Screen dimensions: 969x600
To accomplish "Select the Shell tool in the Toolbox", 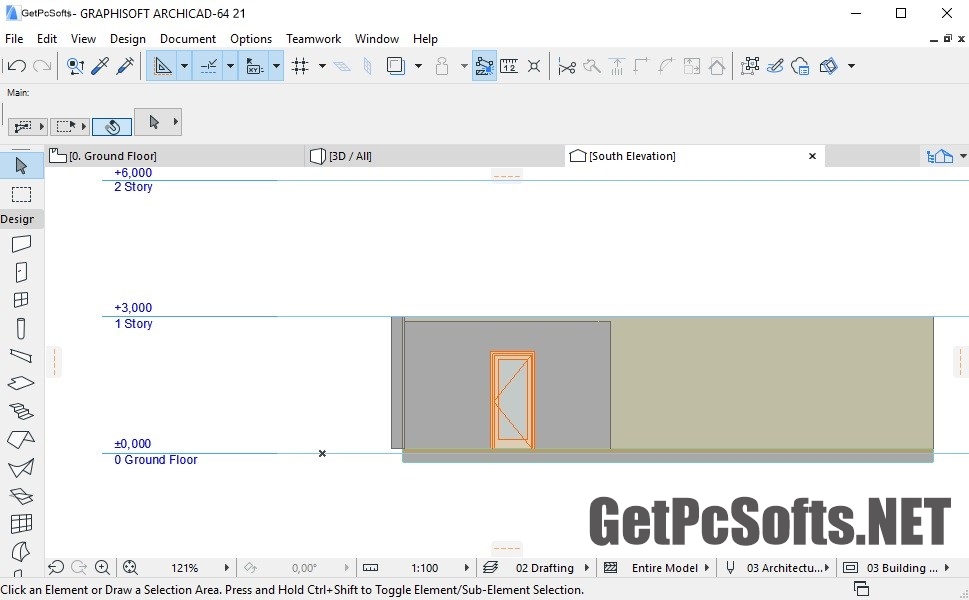I will click(x=21, y=468).
